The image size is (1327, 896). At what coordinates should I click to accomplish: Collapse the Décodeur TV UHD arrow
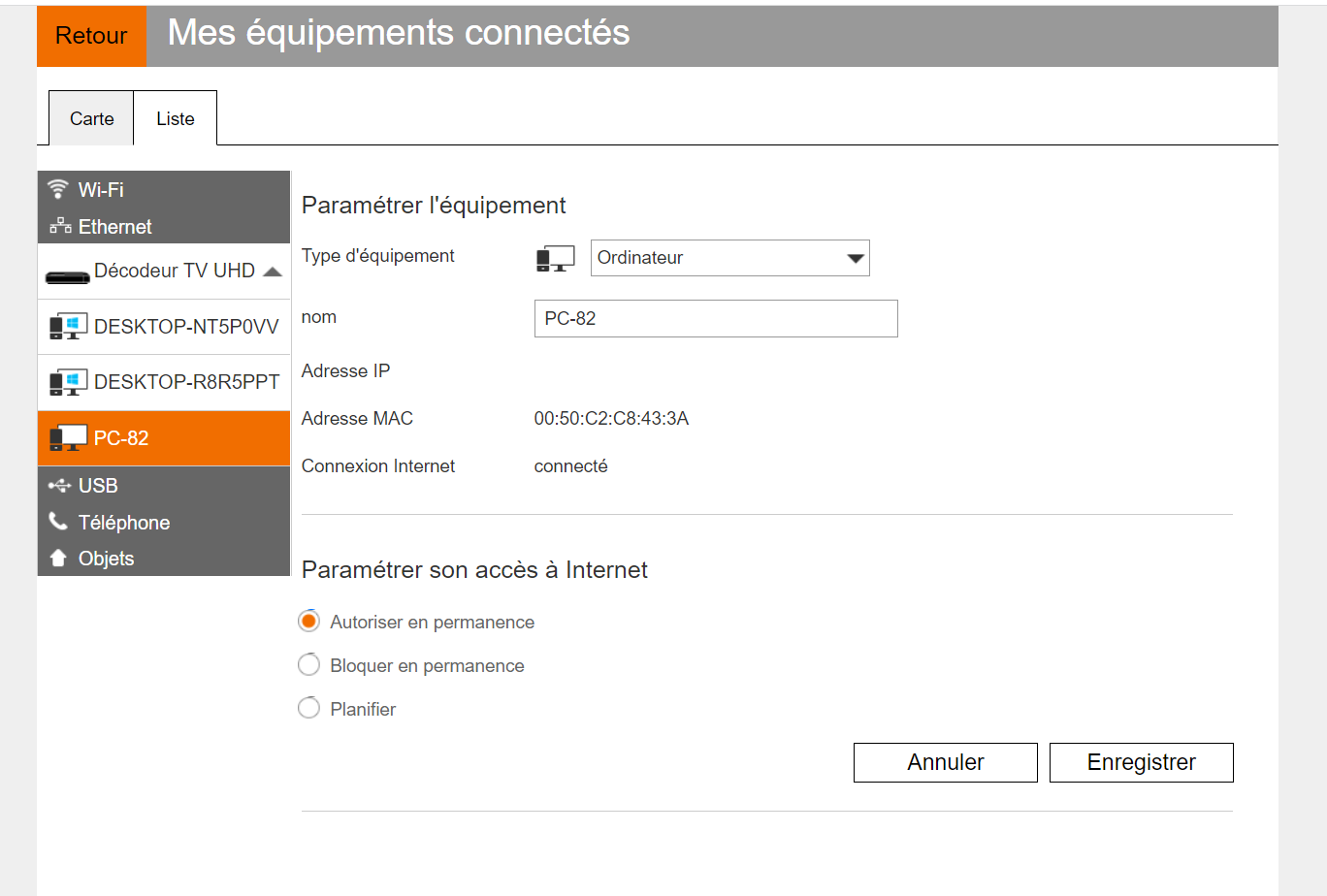[x=273, y=272]
